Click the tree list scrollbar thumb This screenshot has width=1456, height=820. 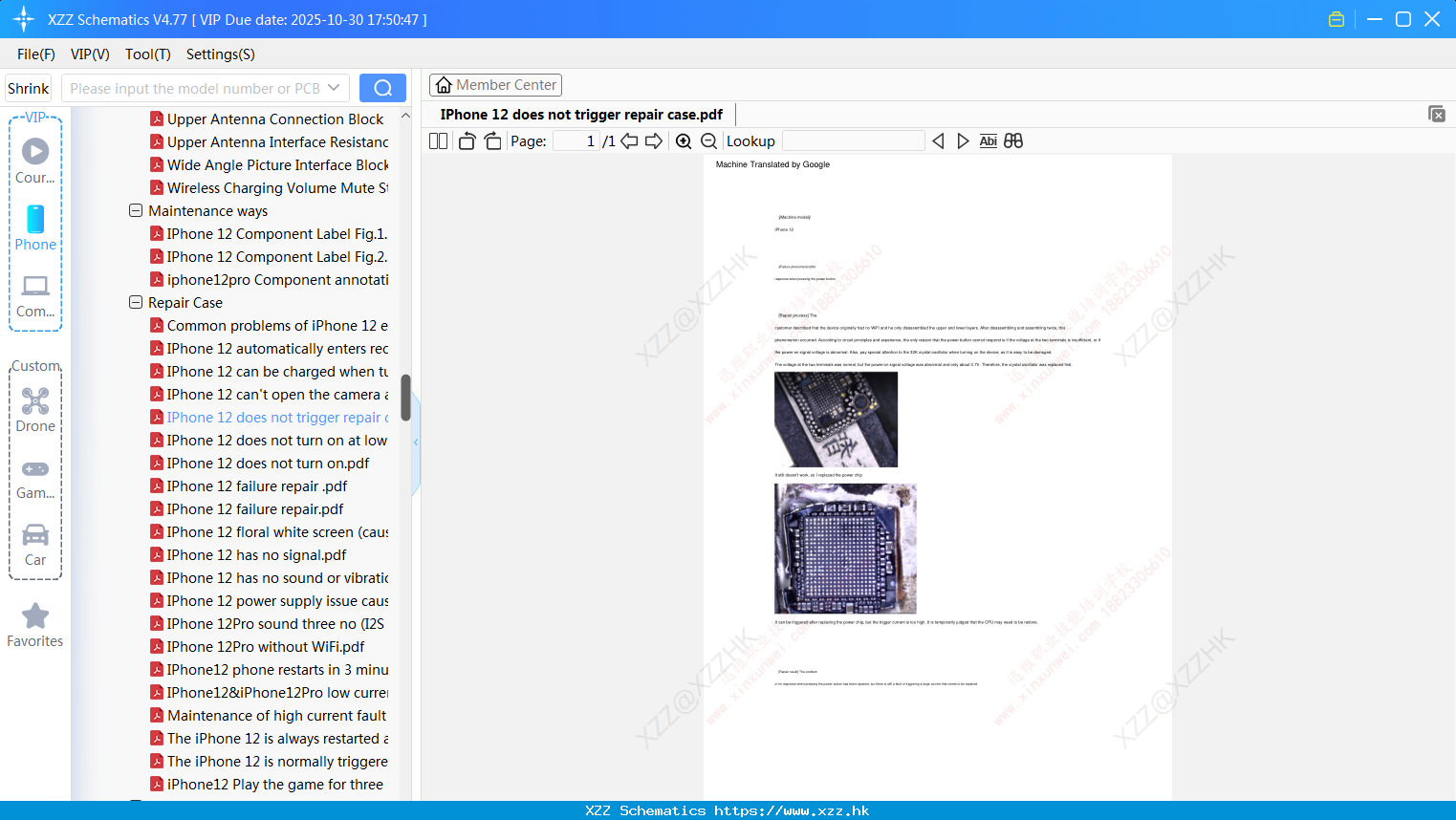[x=405, y=398]
